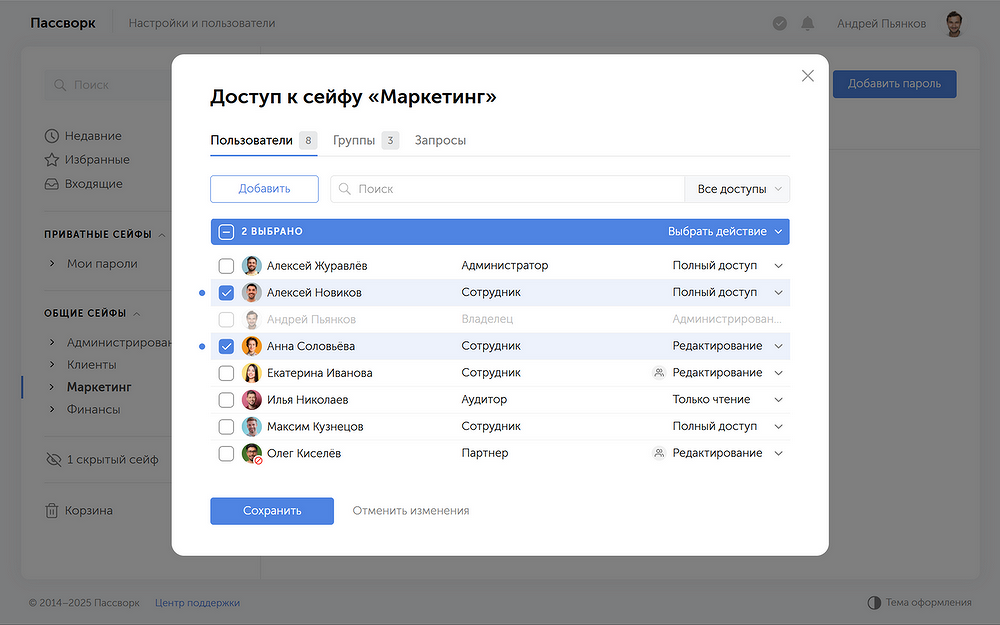Screen dimensions: 1000x625
Task: Click the star icon next to Избранные
Action: point(52,160)
